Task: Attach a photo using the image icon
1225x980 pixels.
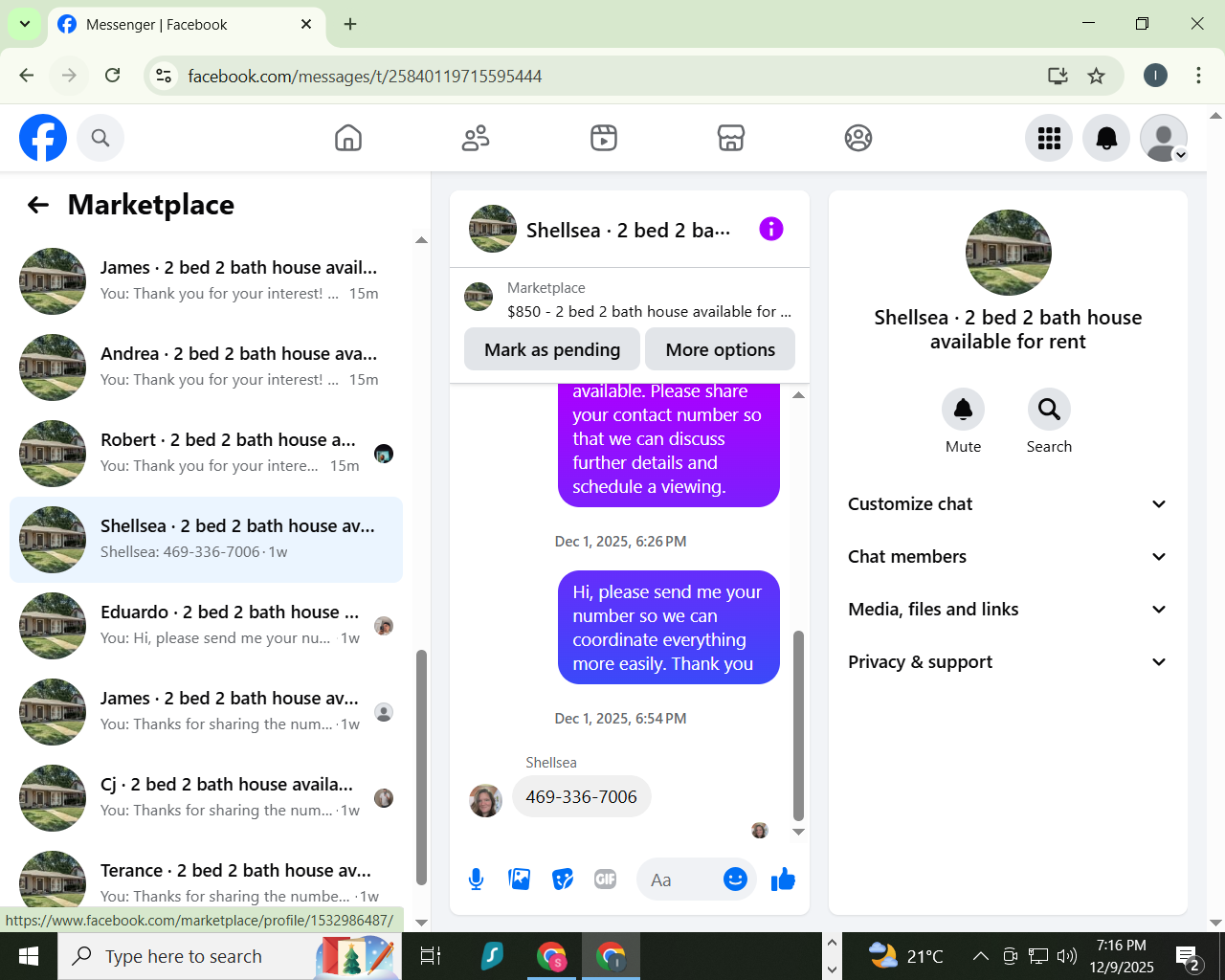Action: (520, 880)
